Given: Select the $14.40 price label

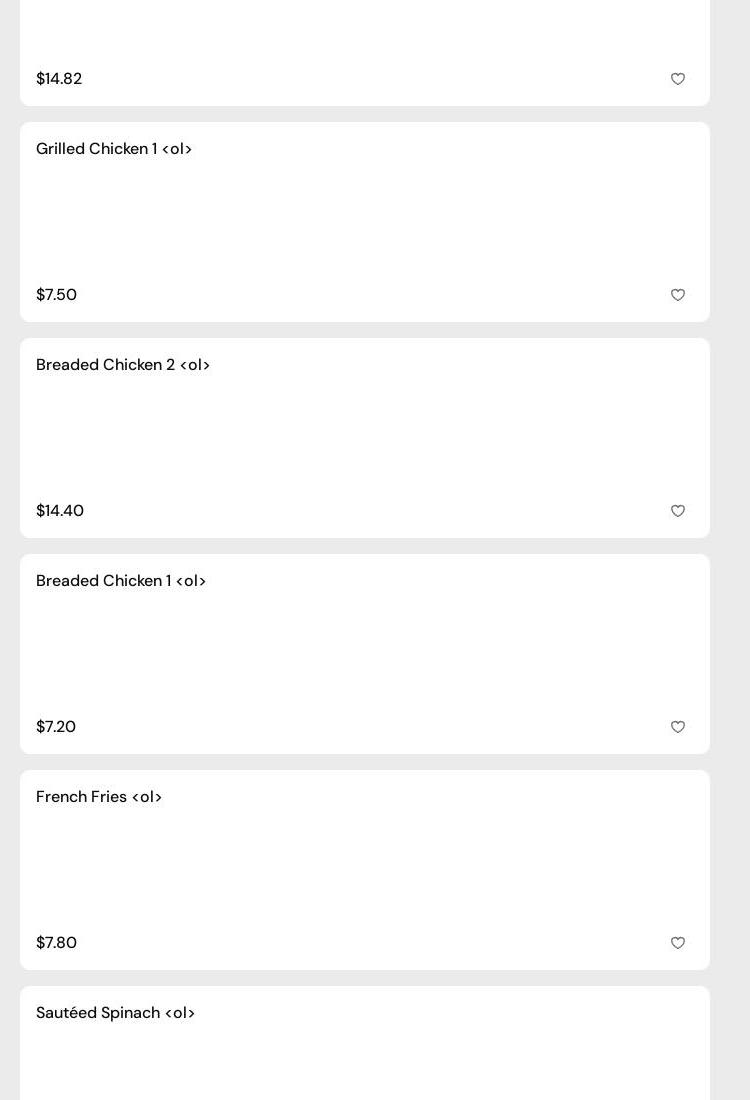Looking at the screenshot, I should (x=60, y=511).
